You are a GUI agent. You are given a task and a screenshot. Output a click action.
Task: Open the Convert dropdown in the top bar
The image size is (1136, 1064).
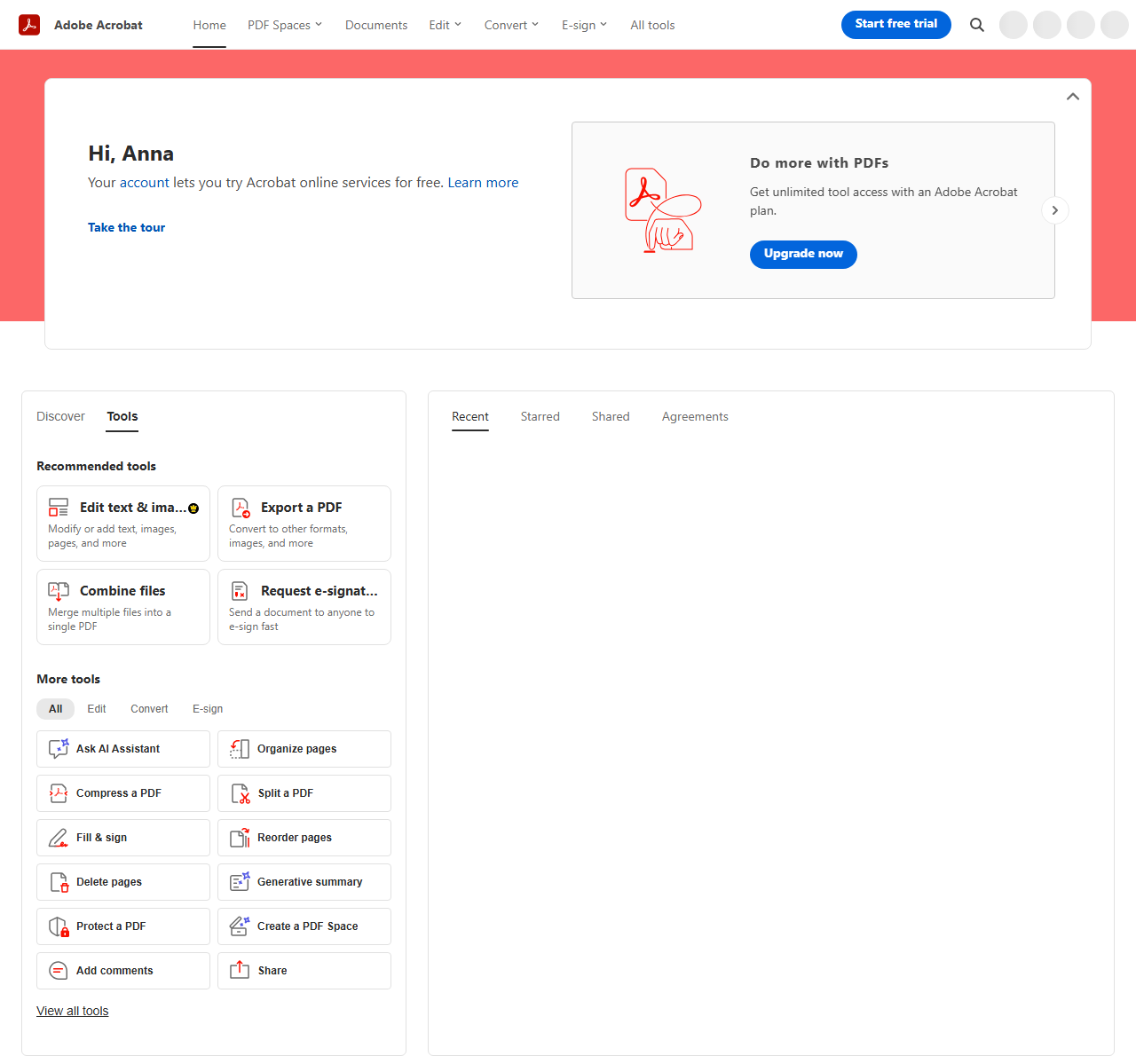[511, 25]
